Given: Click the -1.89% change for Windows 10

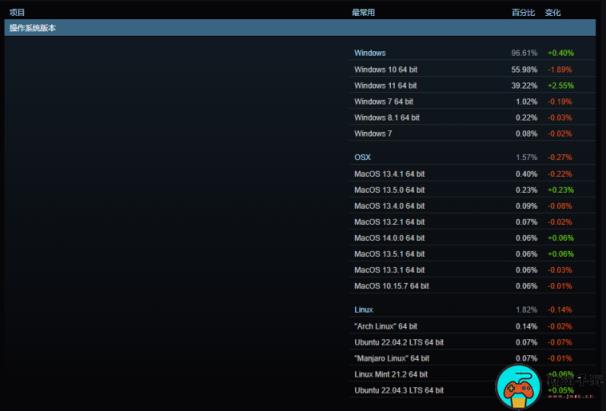Looking at the screenshot, I should point(560,70).
